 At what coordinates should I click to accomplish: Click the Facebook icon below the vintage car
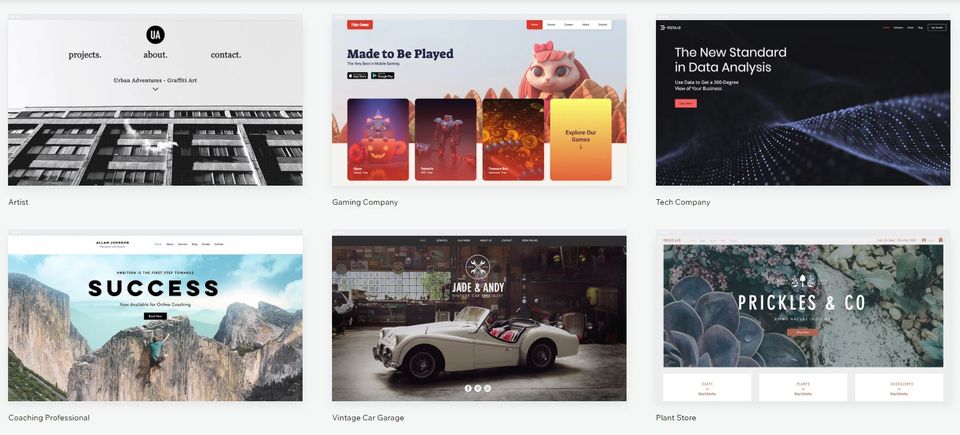coord(468,388)
